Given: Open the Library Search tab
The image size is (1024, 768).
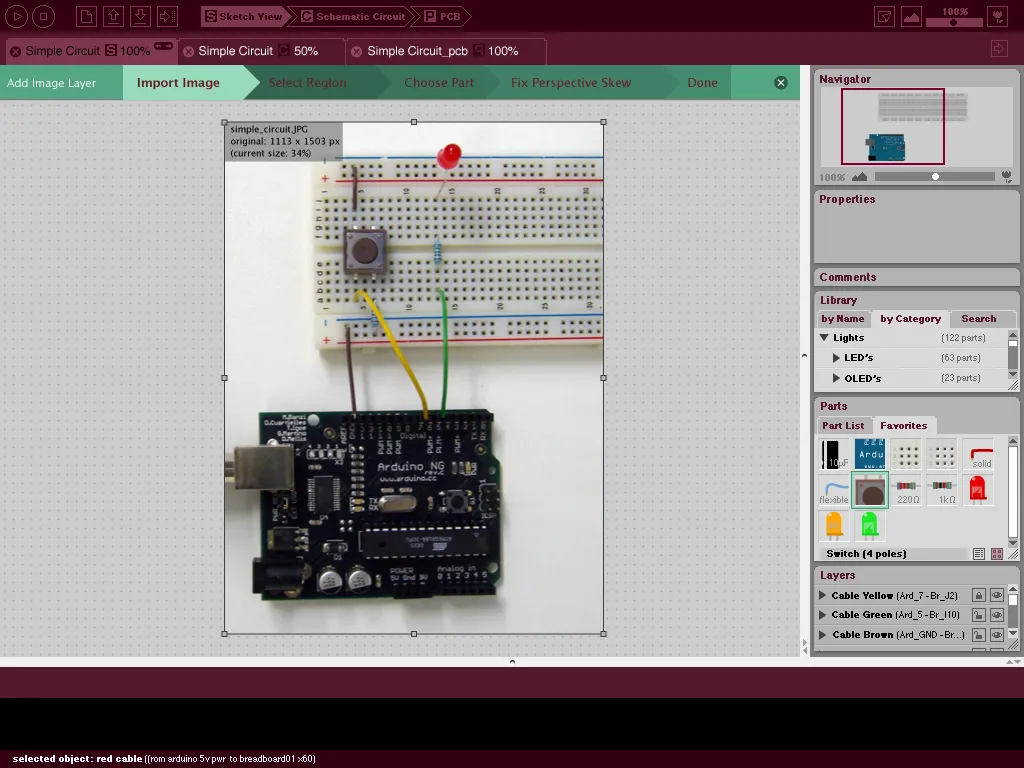Looking at the screenshot, I should pyautogui.click(x=978, y=319).
